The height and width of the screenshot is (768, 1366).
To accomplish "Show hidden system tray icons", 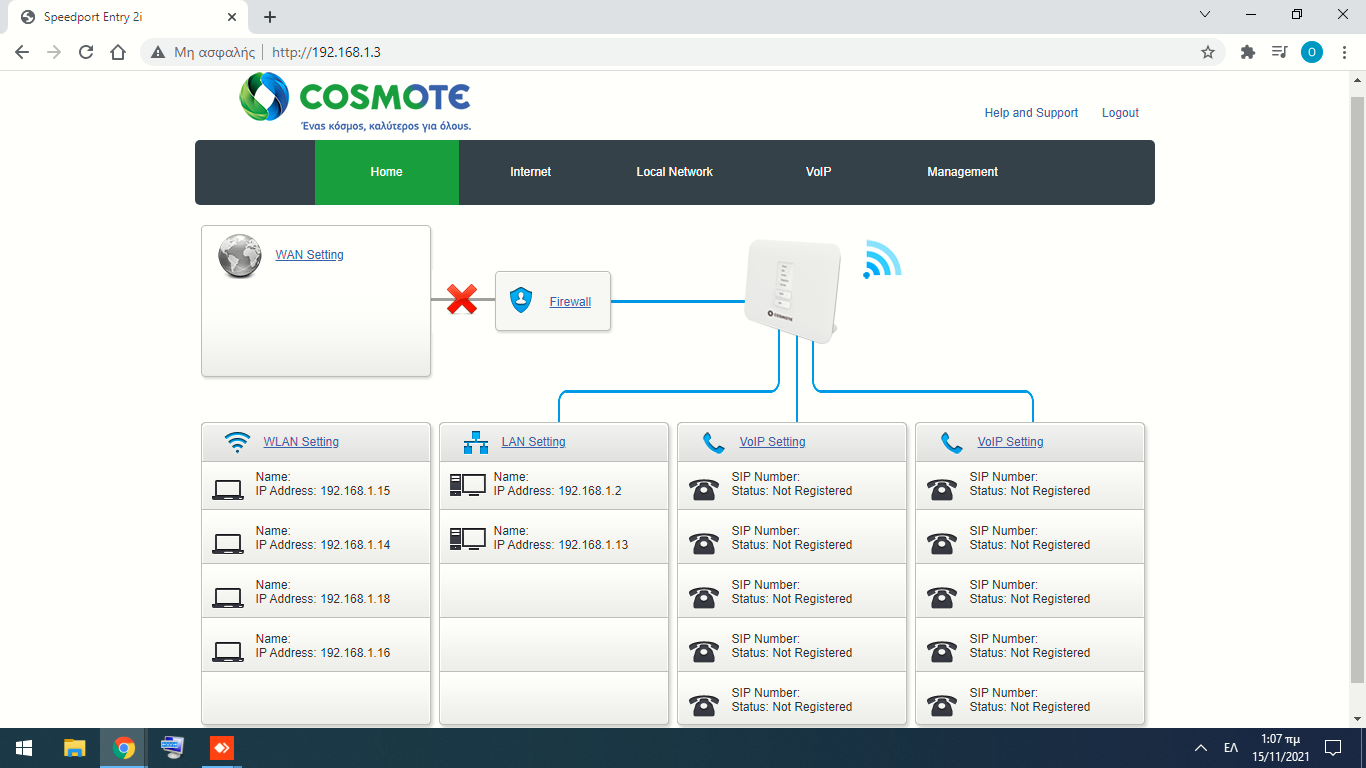I will 1201,748.
